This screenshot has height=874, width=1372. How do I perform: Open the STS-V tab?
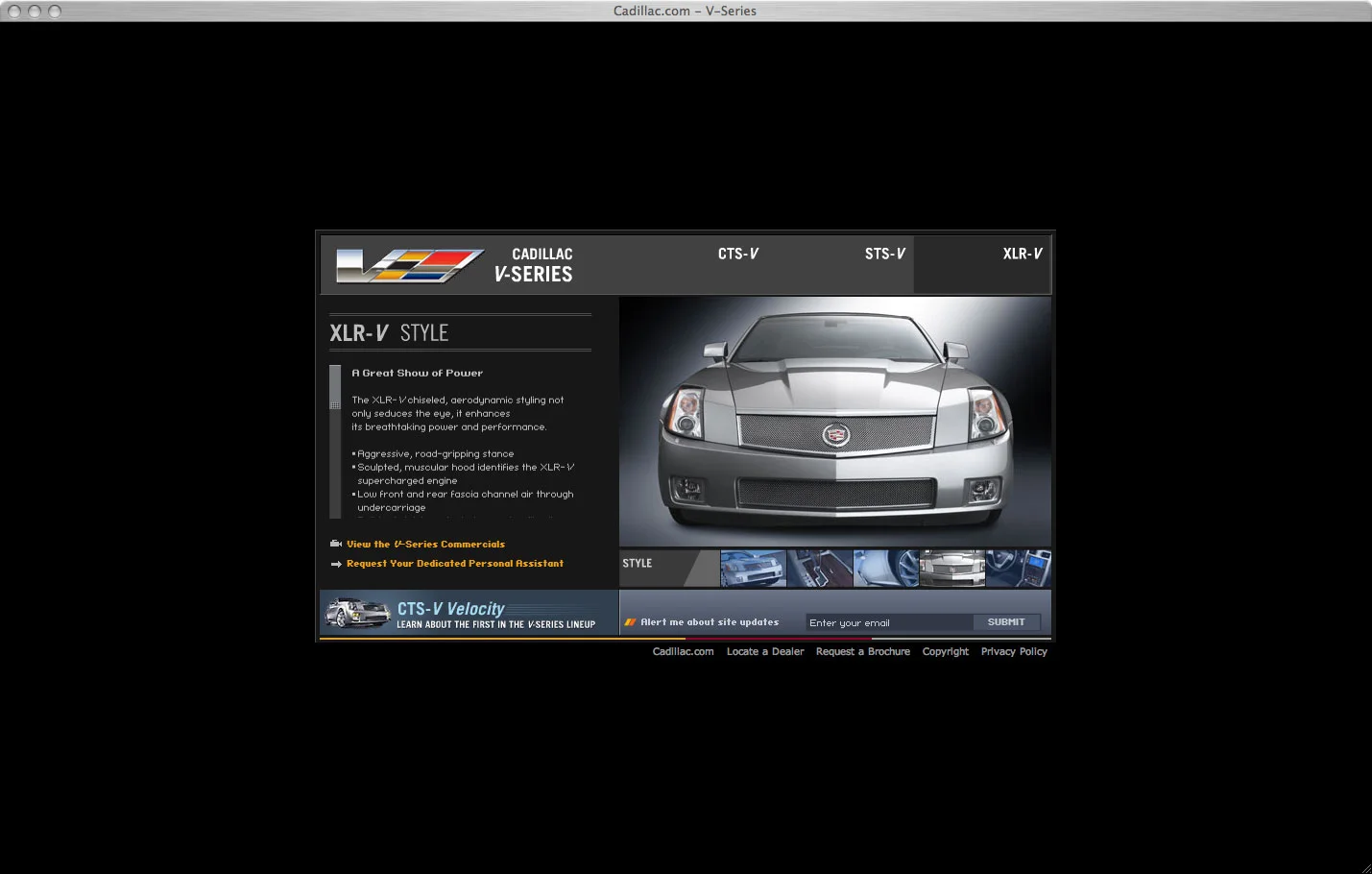pyautogui.click(x=885, y=254)
